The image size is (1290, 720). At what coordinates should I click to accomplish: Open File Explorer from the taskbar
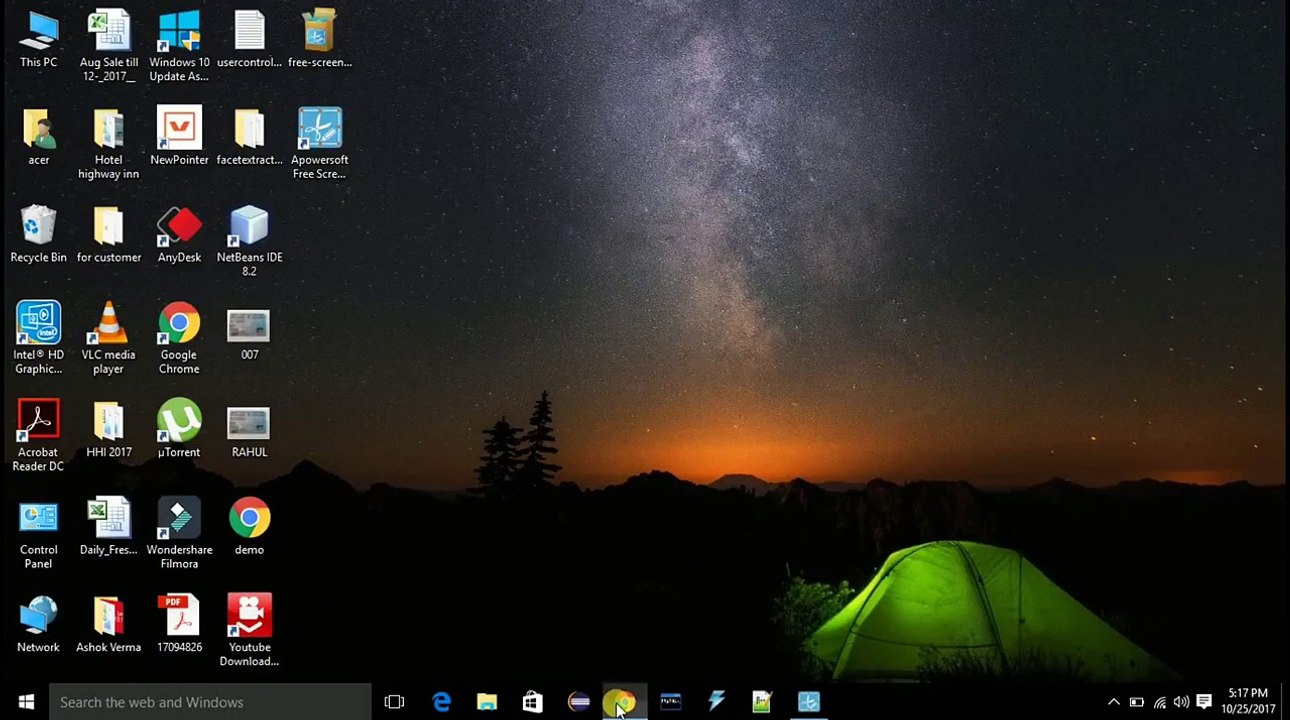coord(487,702)
